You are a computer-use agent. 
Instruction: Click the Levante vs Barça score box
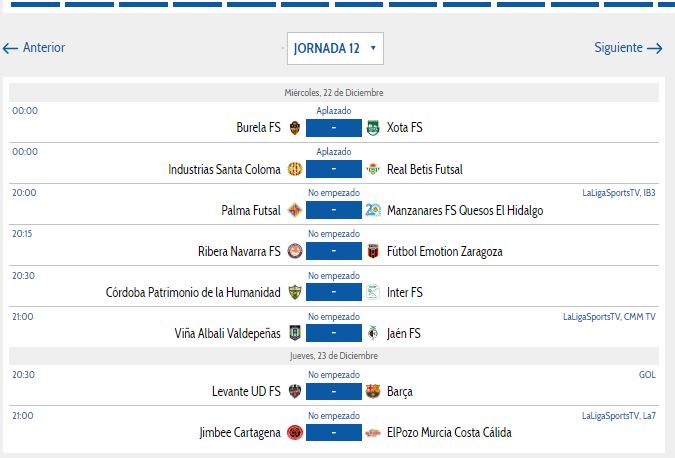point(334,392)
